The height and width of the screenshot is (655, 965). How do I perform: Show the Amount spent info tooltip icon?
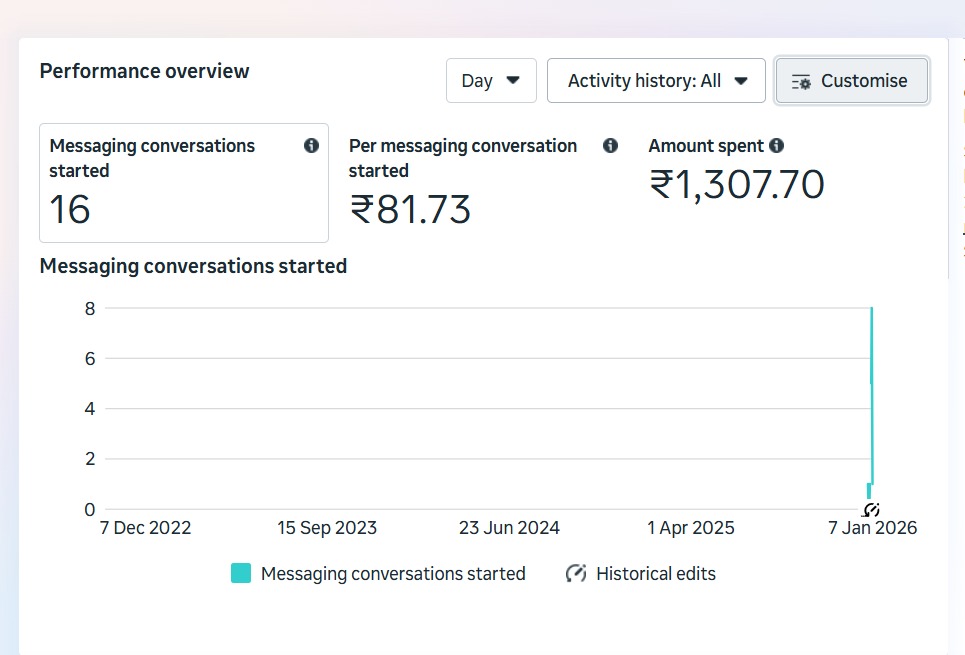(777, 146)
